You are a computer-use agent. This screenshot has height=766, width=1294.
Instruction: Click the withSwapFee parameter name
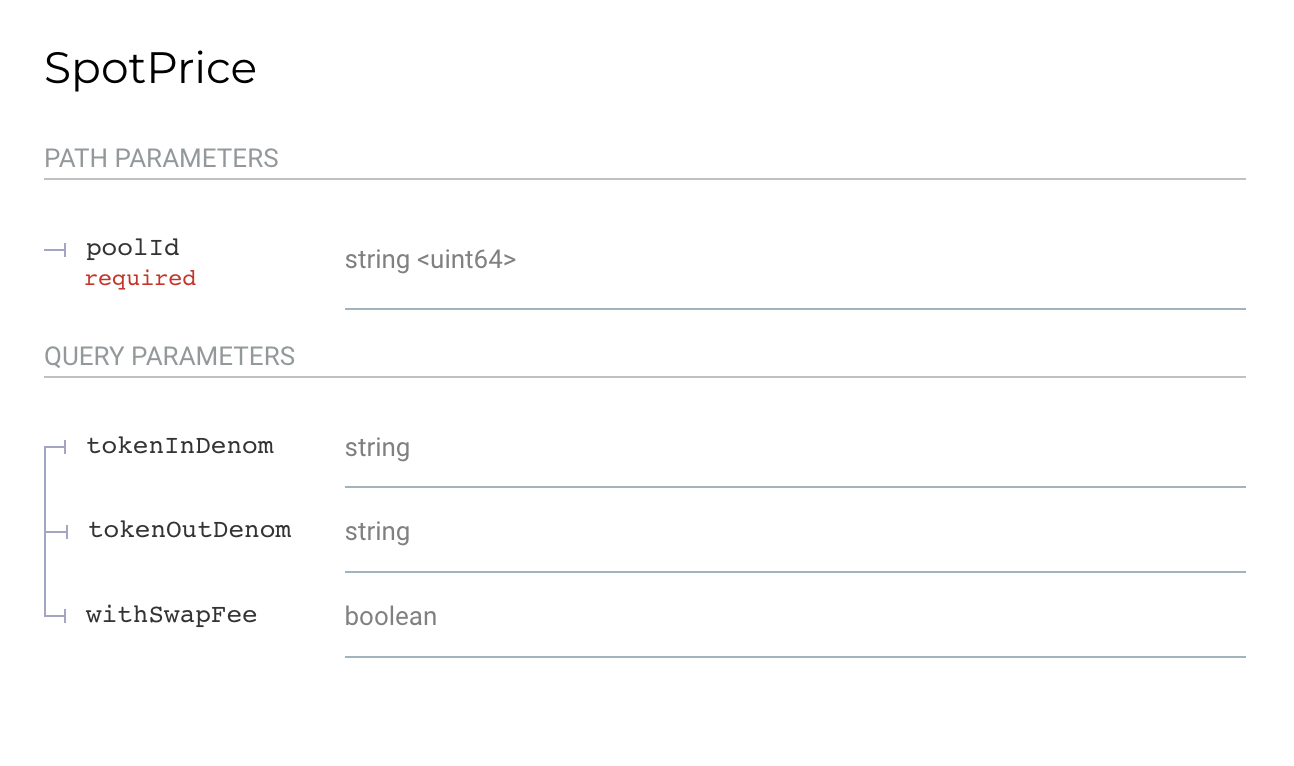[x=172, y=615]
